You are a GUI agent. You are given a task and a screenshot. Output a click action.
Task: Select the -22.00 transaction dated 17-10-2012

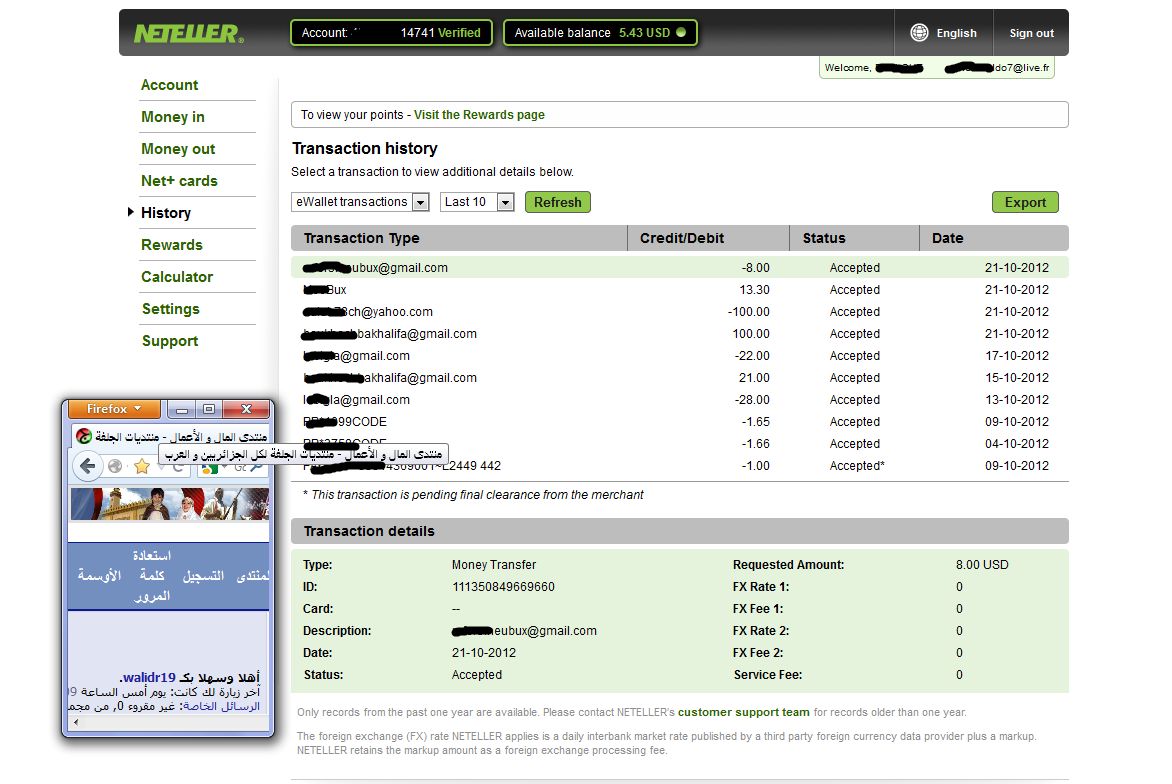(679, 356)
